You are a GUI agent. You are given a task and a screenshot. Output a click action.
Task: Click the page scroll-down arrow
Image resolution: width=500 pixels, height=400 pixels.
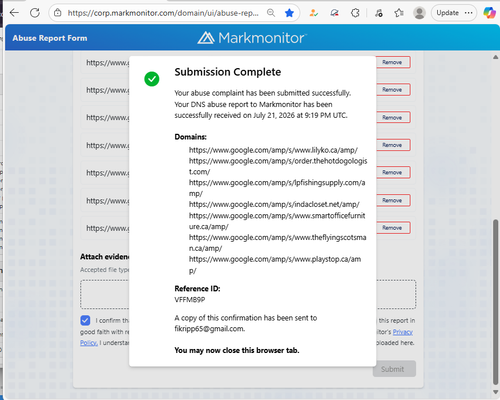point(495,392)
